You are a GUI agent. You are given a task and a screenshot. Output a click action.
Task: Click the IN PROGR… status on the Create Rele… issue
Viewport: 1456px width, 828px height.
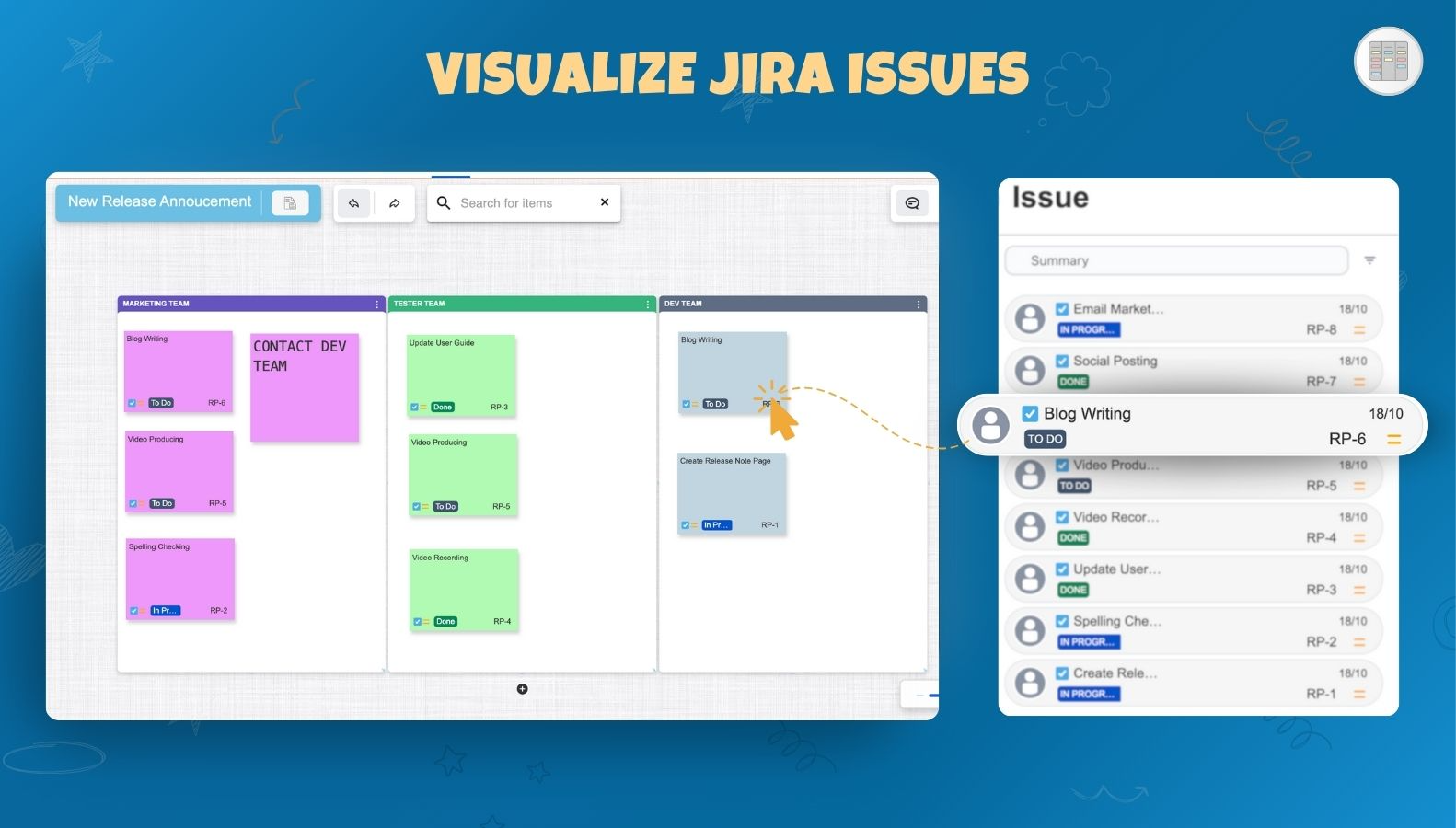(1089, 694)
